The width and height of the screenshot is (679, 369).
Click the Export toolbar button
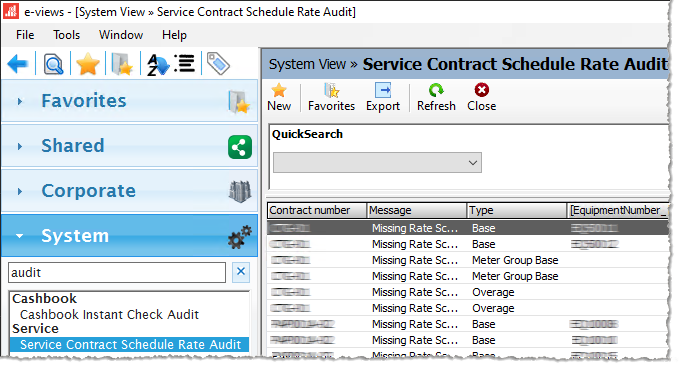tap(383, 97)
